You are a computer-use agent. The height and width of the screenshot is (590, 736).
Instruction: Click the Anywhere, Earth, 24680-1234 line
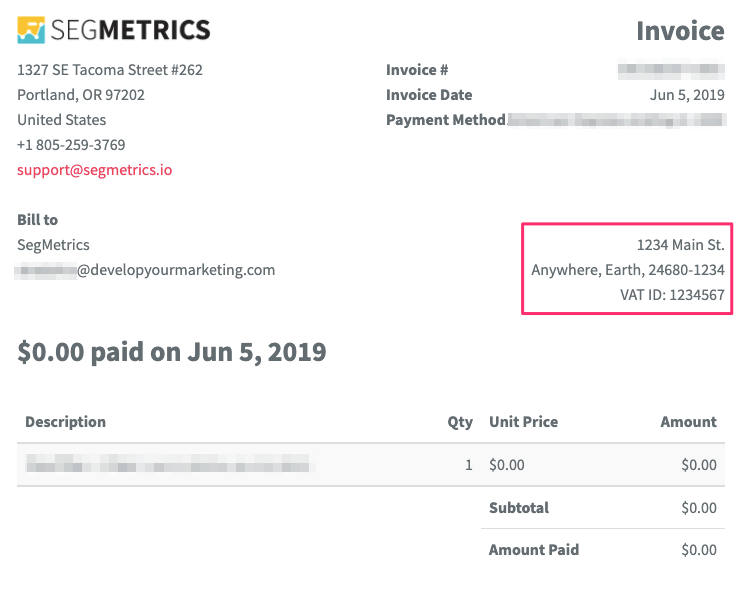pos(628,270)
